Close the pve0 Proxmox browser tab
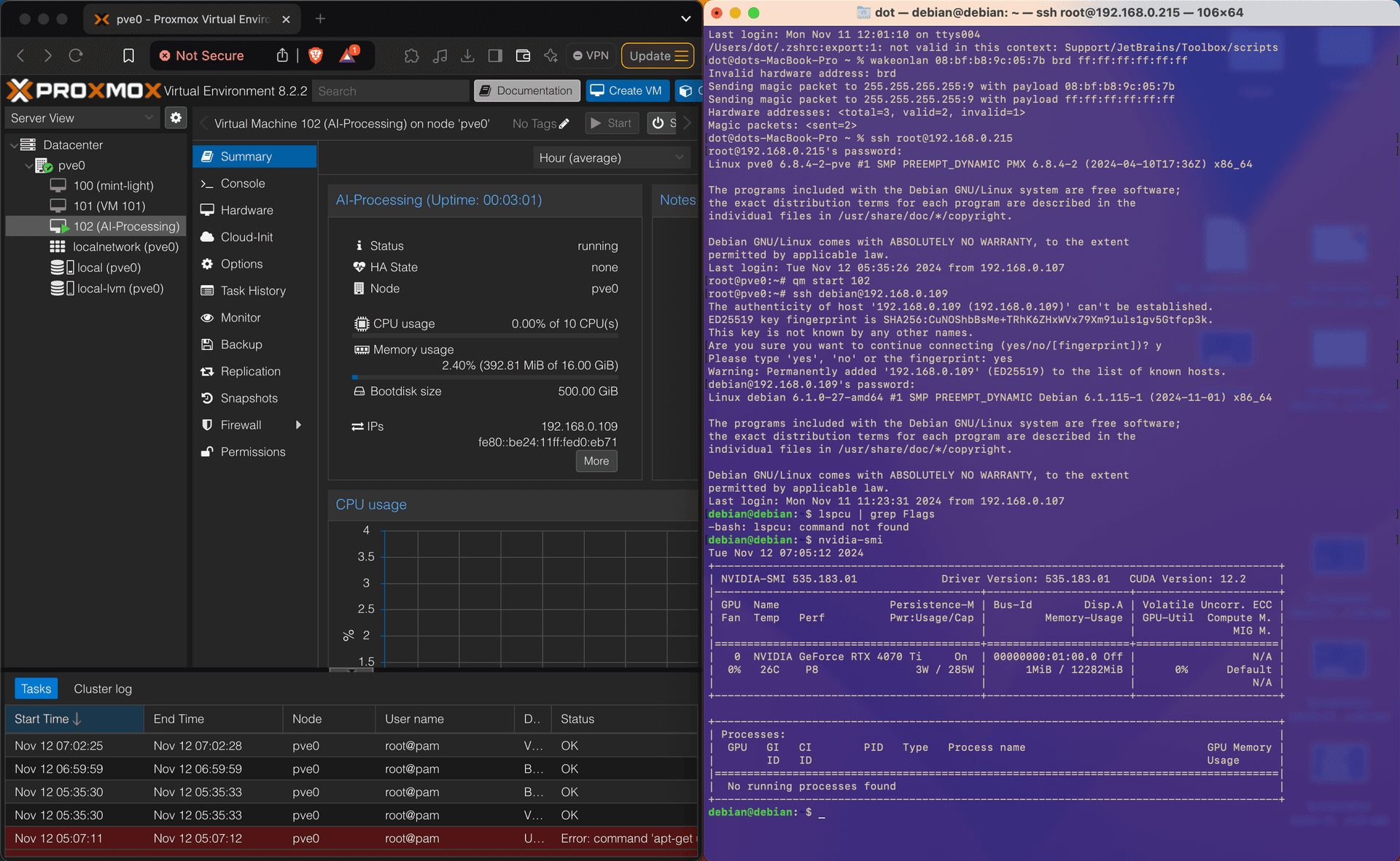The height and width of the screenshot is (861, 1400). click(286, 20)
